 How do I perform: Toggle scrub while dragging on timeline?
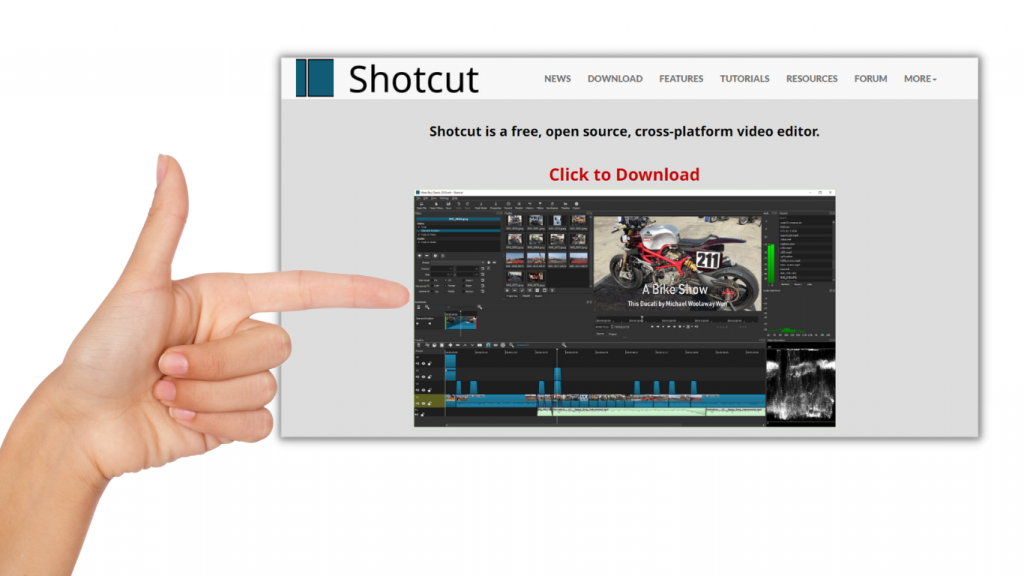coord(495,345)
